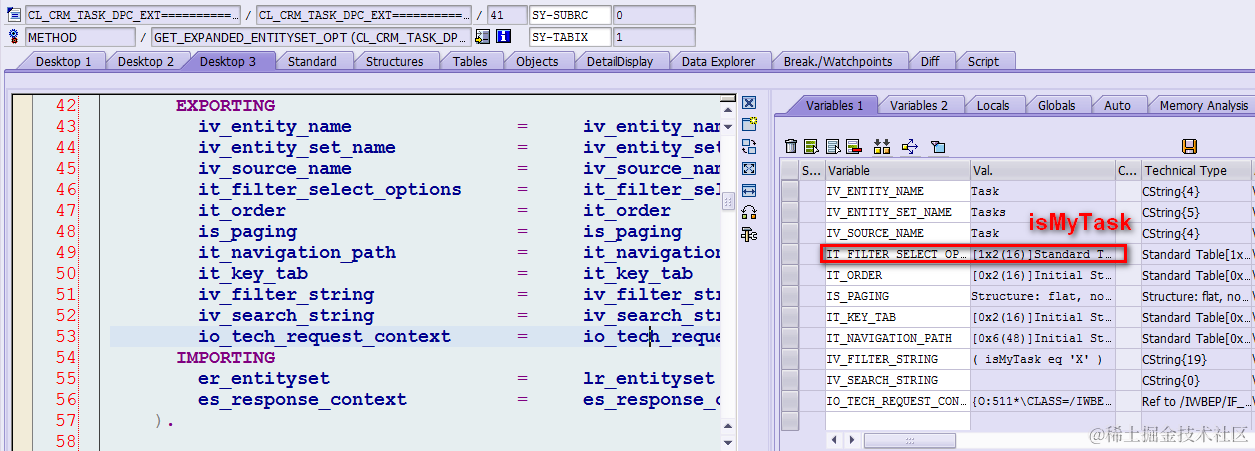This screenshot has width=1255, height=451.
Task: Click the icon left of the blue info icon
Action: click(482, 37)
